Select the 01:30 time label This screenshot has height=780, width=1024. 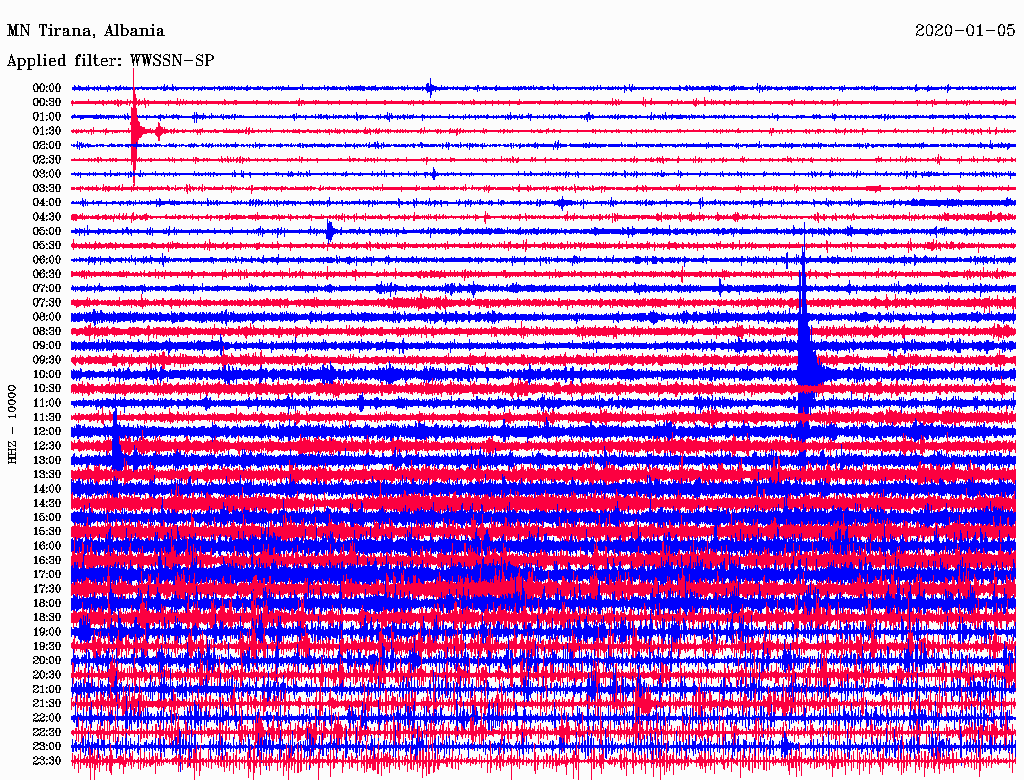pyautogui.click(x=47, y=131)
